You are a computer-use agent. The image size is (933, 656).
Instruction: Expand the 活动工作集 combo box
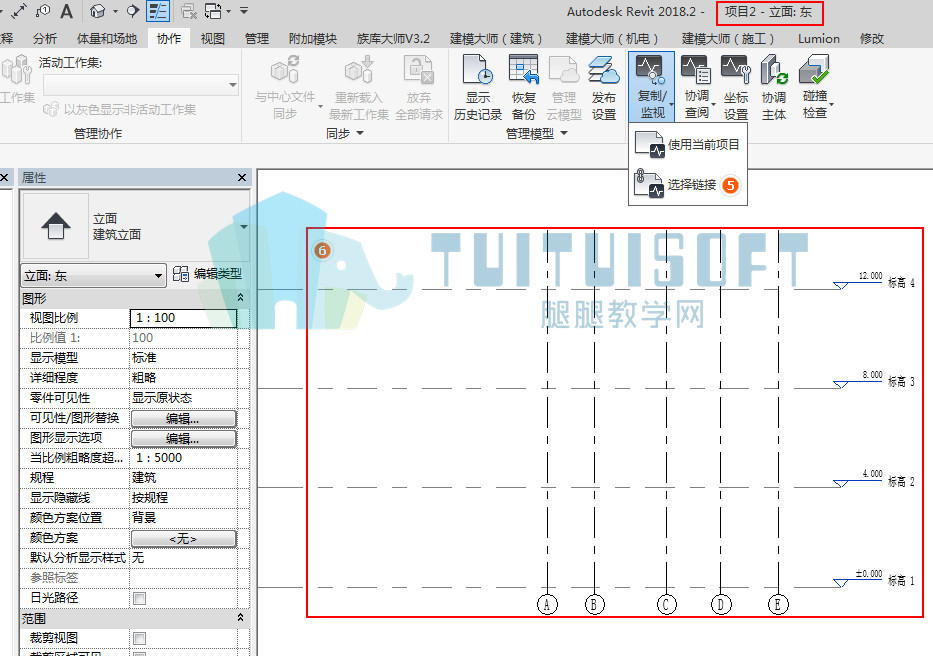pos(141,85)
